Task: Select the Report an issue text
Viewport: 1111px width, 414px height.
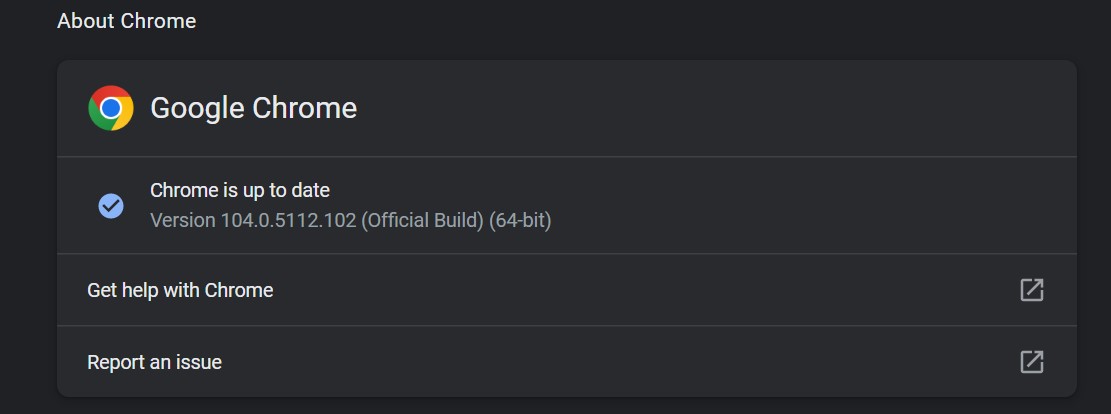Action: pos(154,362)
